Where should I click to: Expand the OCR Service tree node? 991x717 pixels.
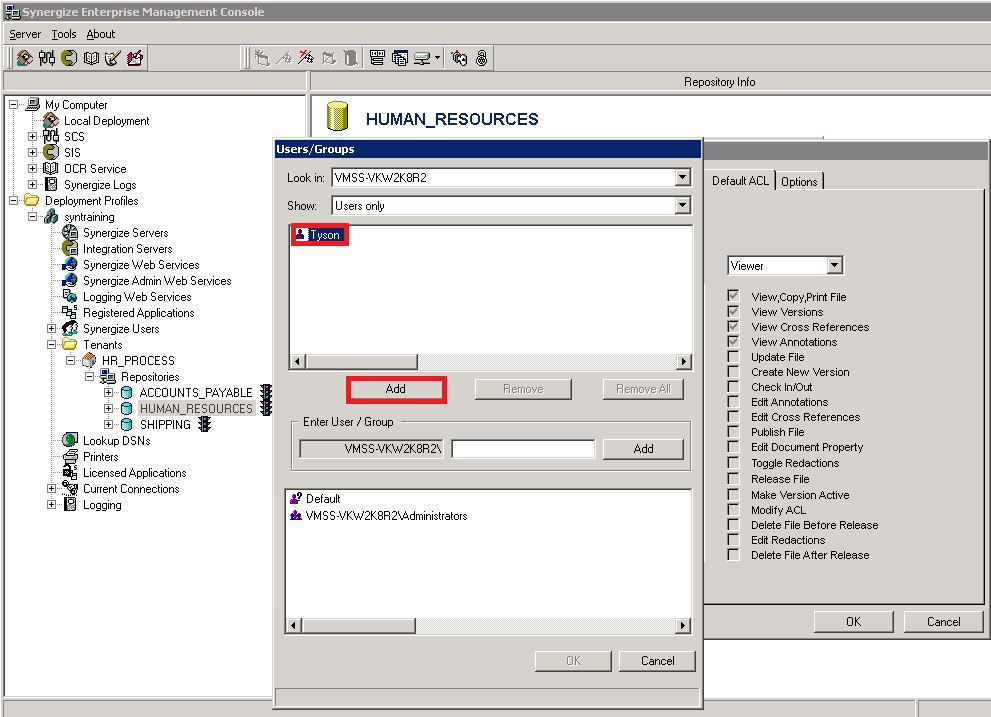tap(32, 168)
